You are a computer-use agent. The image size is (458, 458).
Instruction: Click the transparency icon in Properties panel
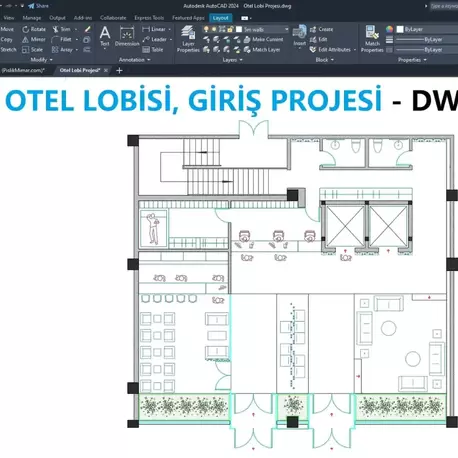coord(389,50)
